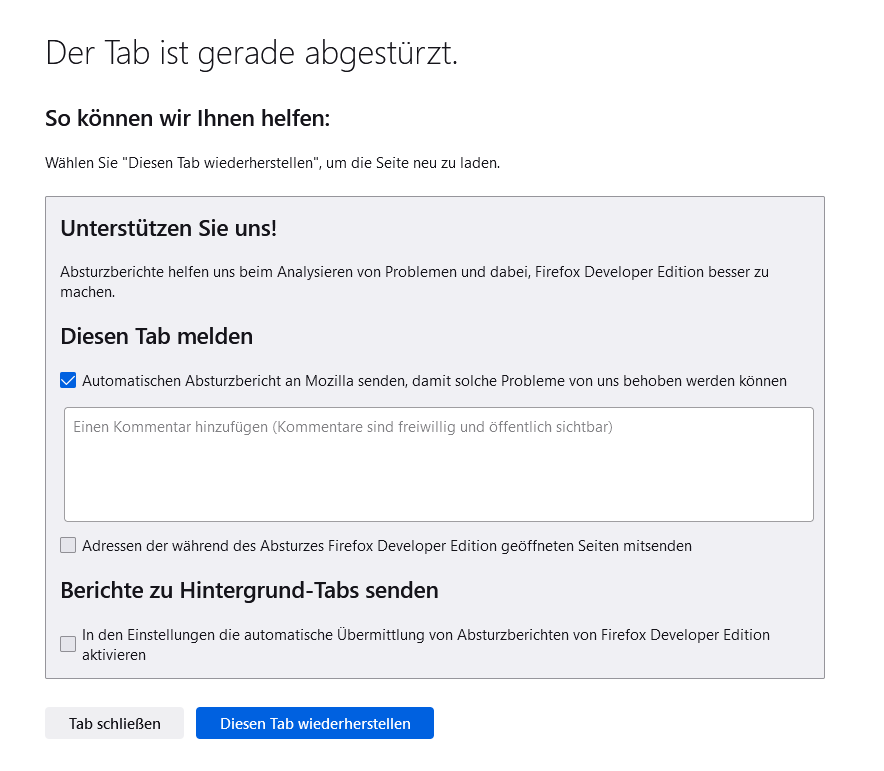Screen dimensions: 884x771
Task: Click the "Diesen Tab melden" heading
Action: (x=157, y=336)
